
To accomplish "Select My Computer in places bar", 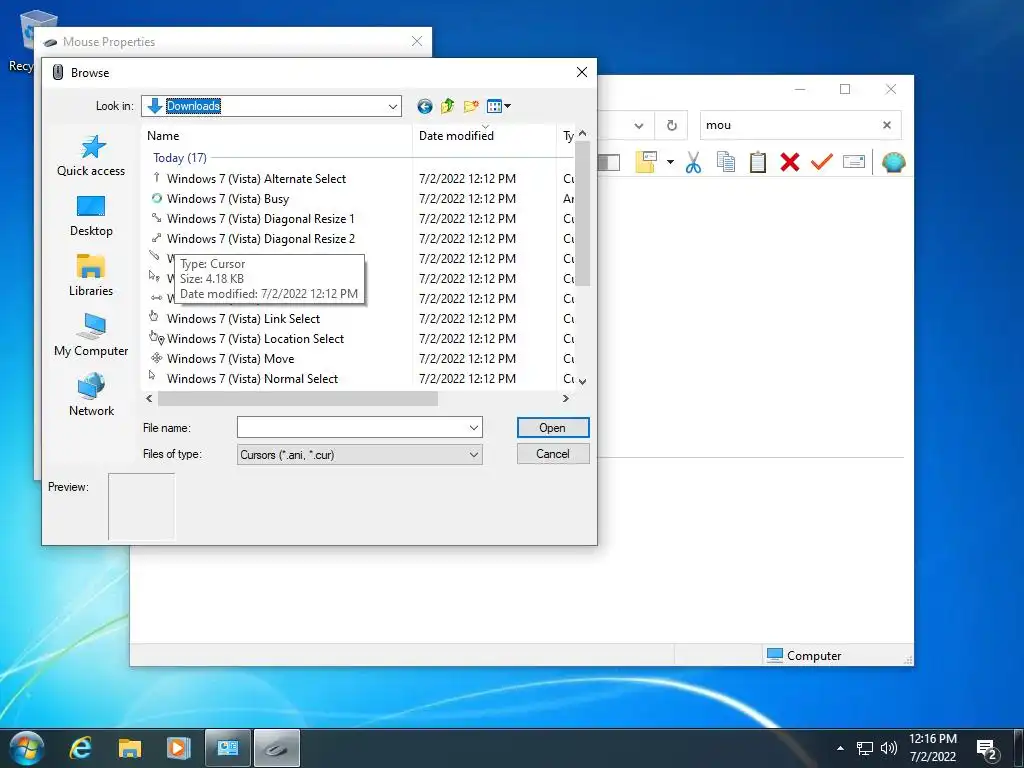I will pyautogui.click(x=91, y=335).
